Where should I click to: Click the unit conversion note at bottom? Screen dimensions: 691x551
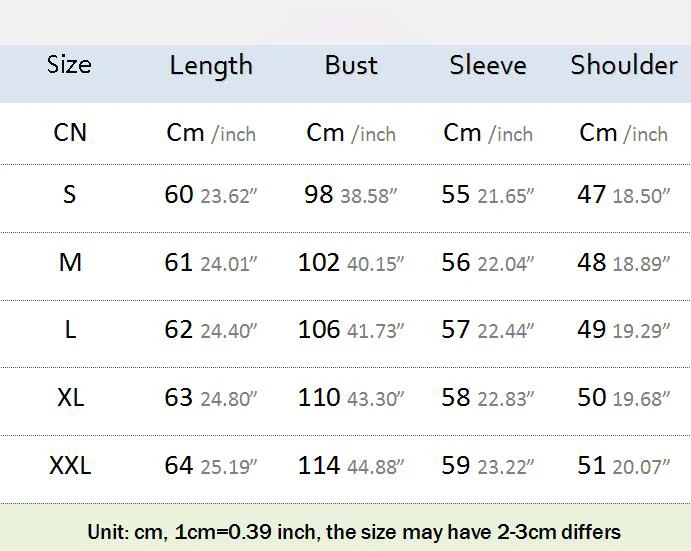pyautogui.click(x=354, y=532)
